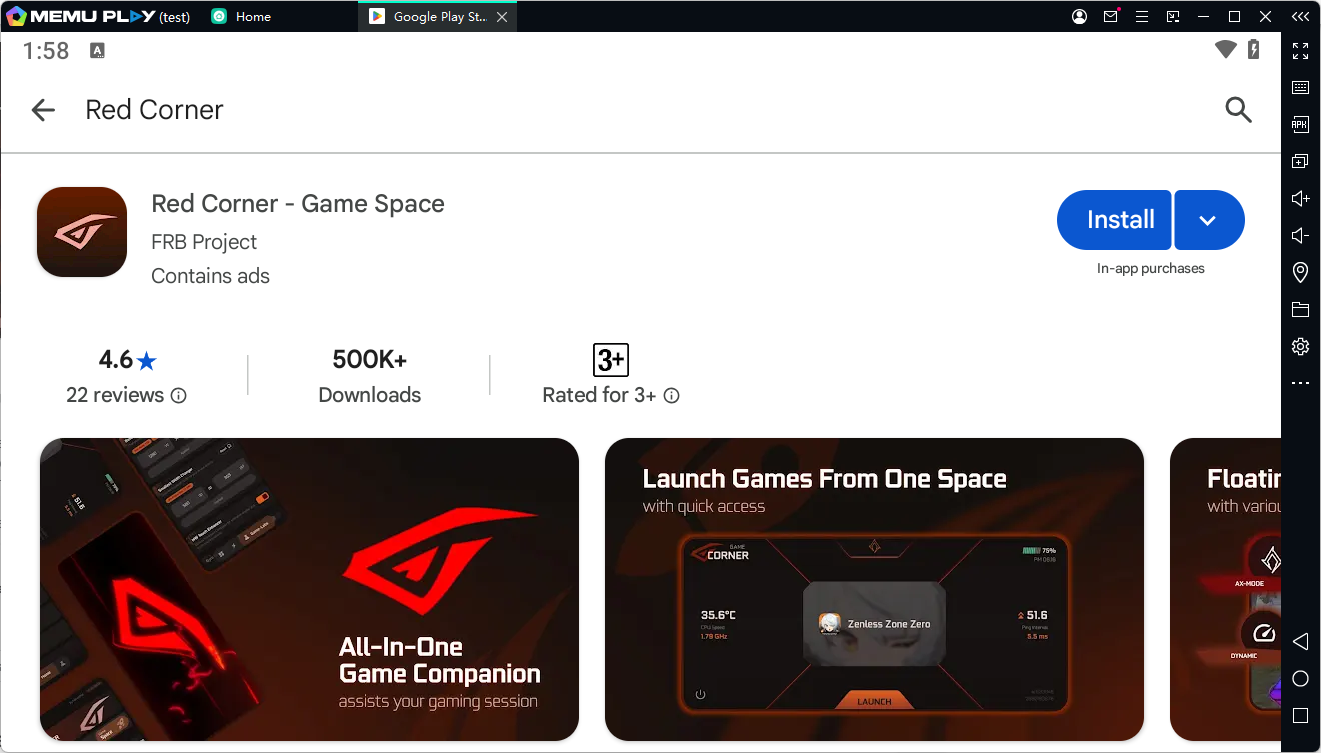Click the In-app purchases label
1321x753 pixels.
pos(1151,268)
